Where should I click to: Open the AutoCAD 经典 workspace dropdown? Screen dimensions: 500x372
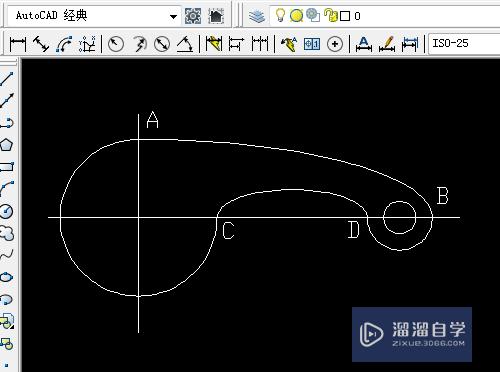click(173, 16)
